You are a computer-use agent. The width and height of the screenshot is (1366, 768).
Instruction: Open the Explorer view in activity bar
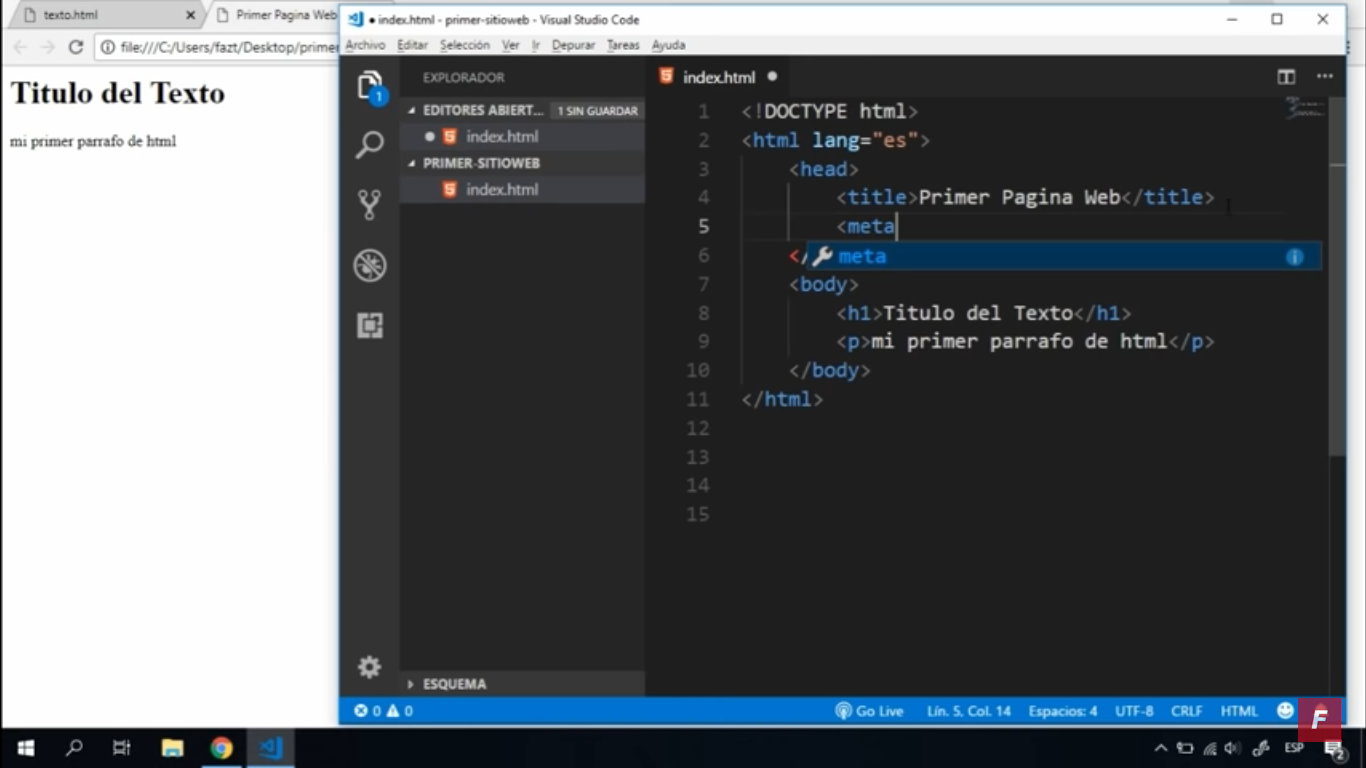(x=370, y=86)
